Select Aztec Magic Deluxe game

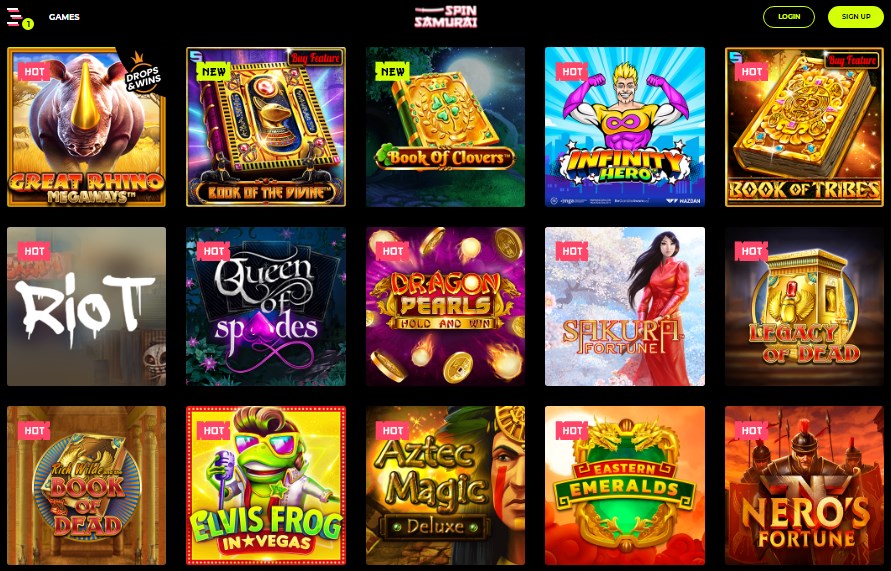point(446,485)
